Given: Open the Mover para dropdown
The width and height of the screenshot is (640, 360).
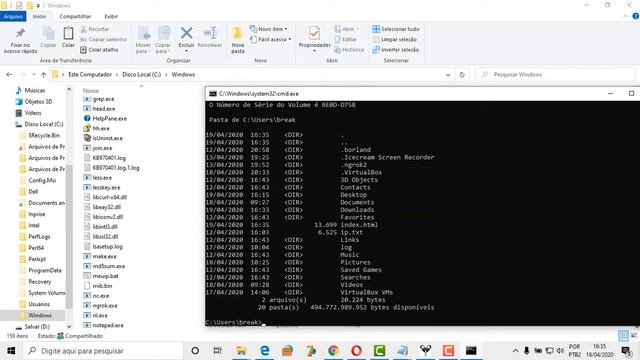Looking at the screenshot, I should point(143,40).
